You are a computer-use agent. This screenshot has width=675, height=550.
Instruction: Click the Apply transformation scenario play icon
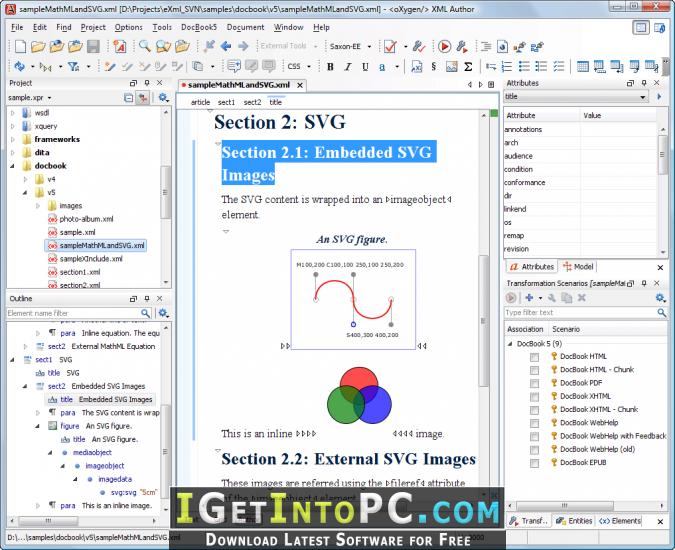point(444,46)
